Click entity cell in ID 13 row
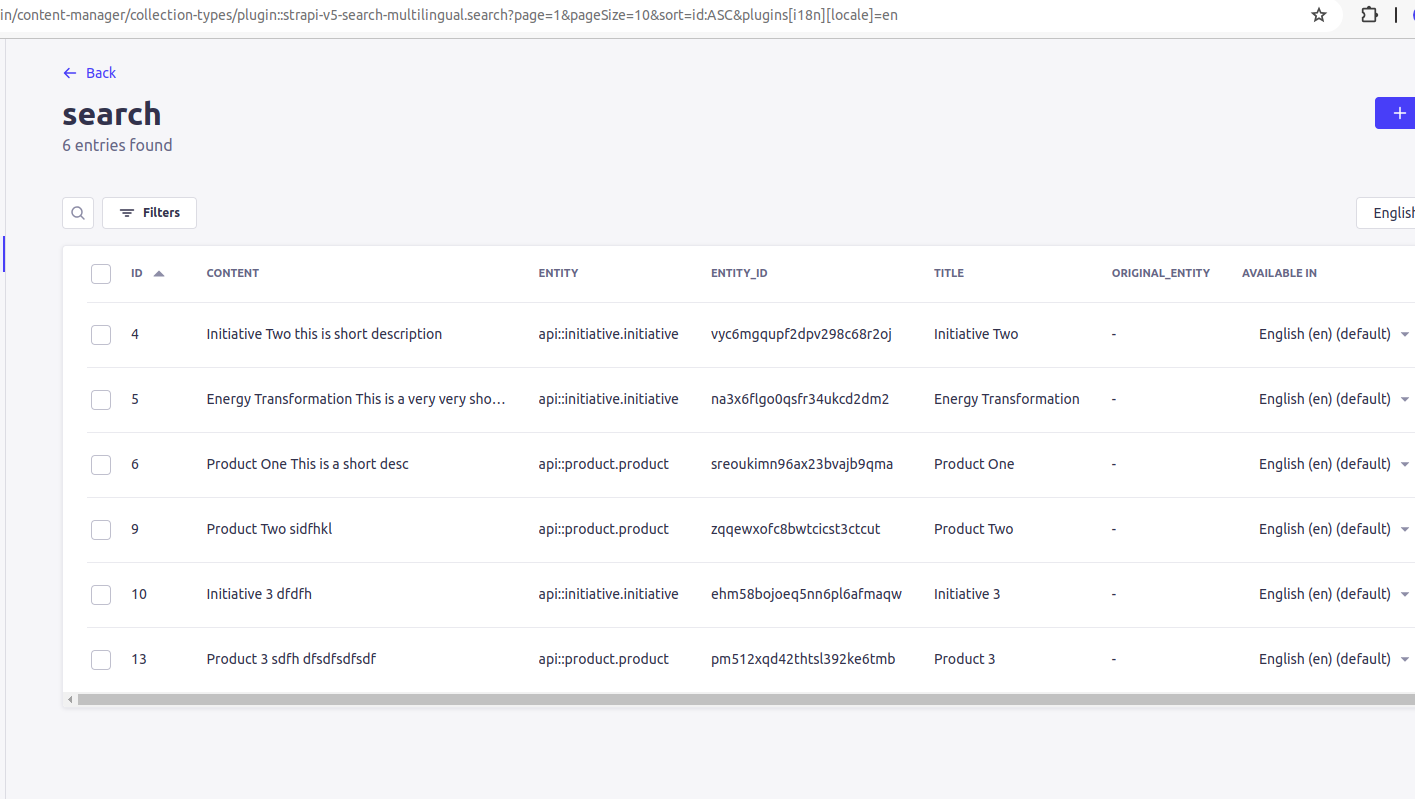Screen dimensions: 1415x799 tap(604, 659)
